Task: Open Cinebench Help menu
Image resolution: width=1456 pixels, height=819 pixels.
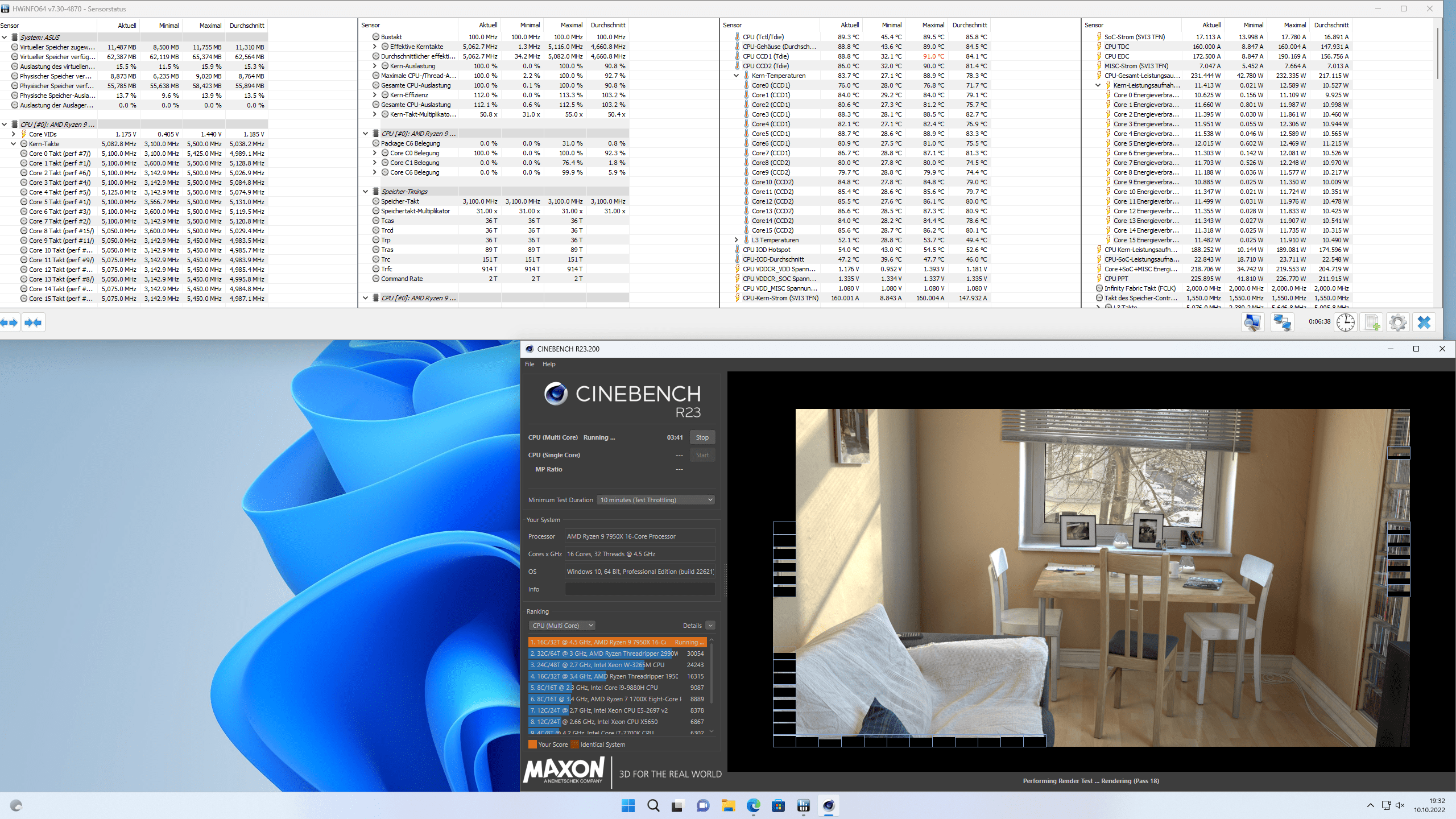Action: 548,364
